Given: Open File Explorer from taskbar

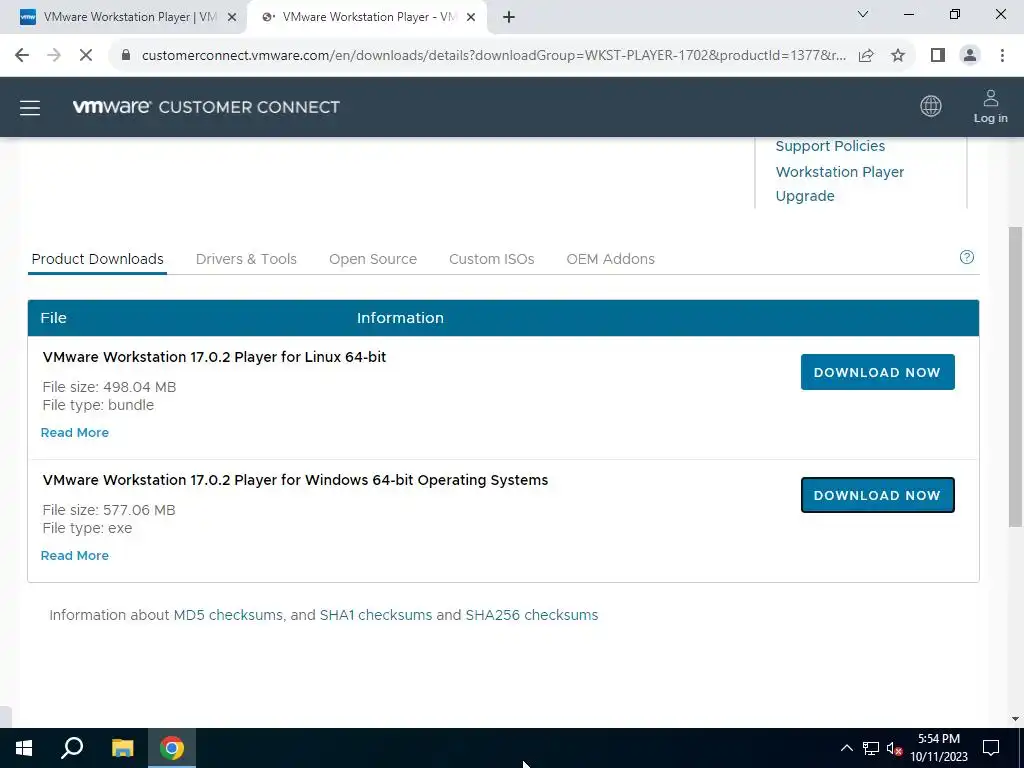Looking at the screenshot, I should pos(122,748).
